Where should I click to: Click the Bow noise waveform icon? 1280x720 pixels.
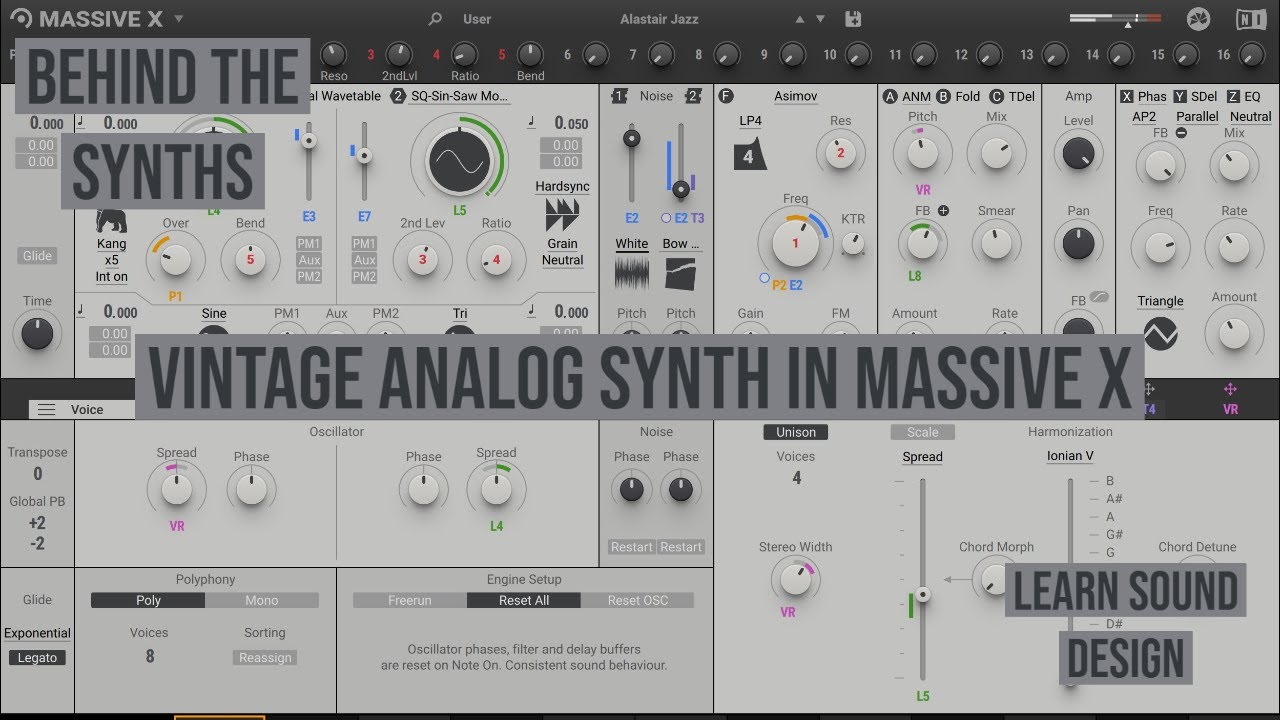click(681, 274)
